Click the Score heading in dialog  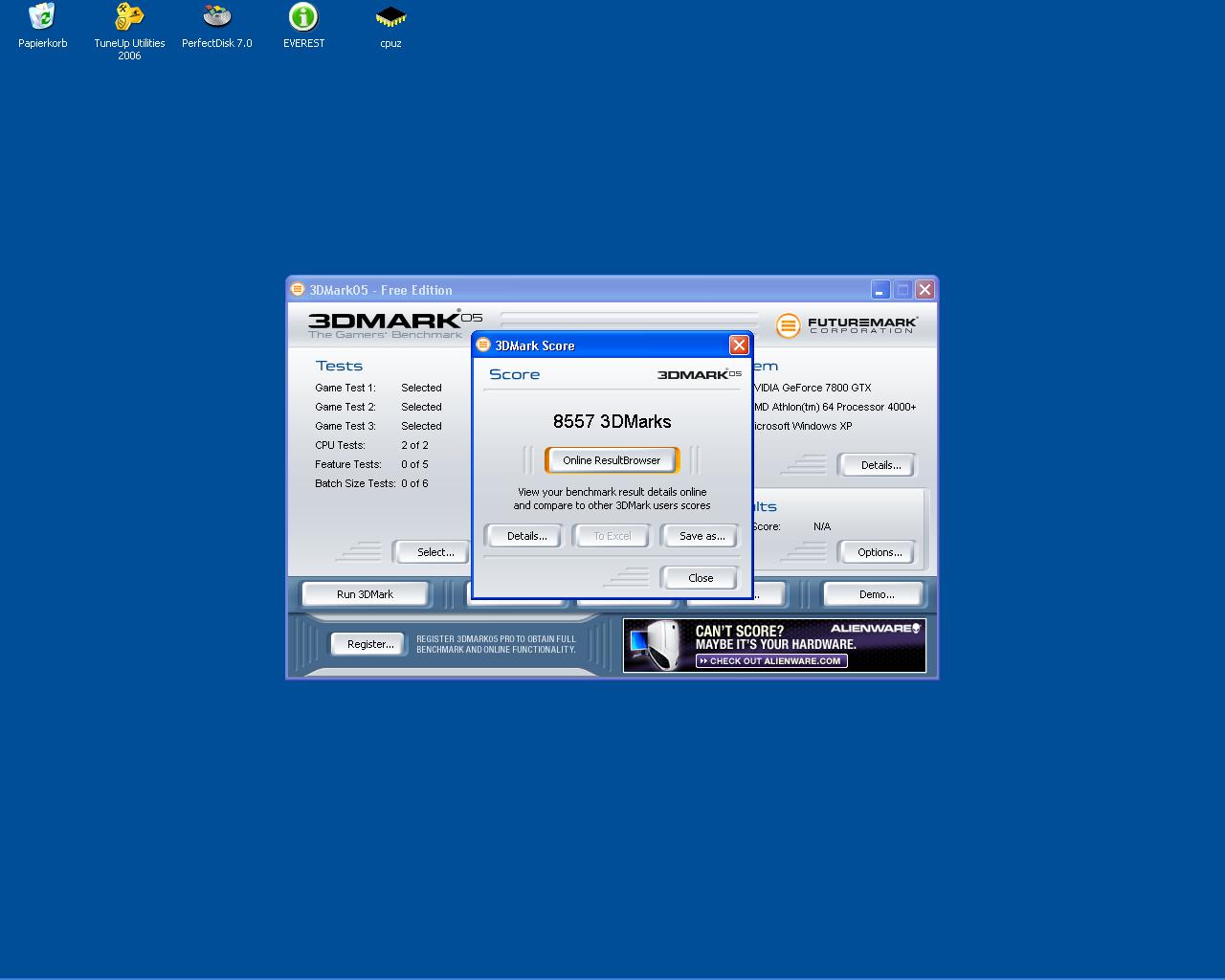[x=514, y=374]
